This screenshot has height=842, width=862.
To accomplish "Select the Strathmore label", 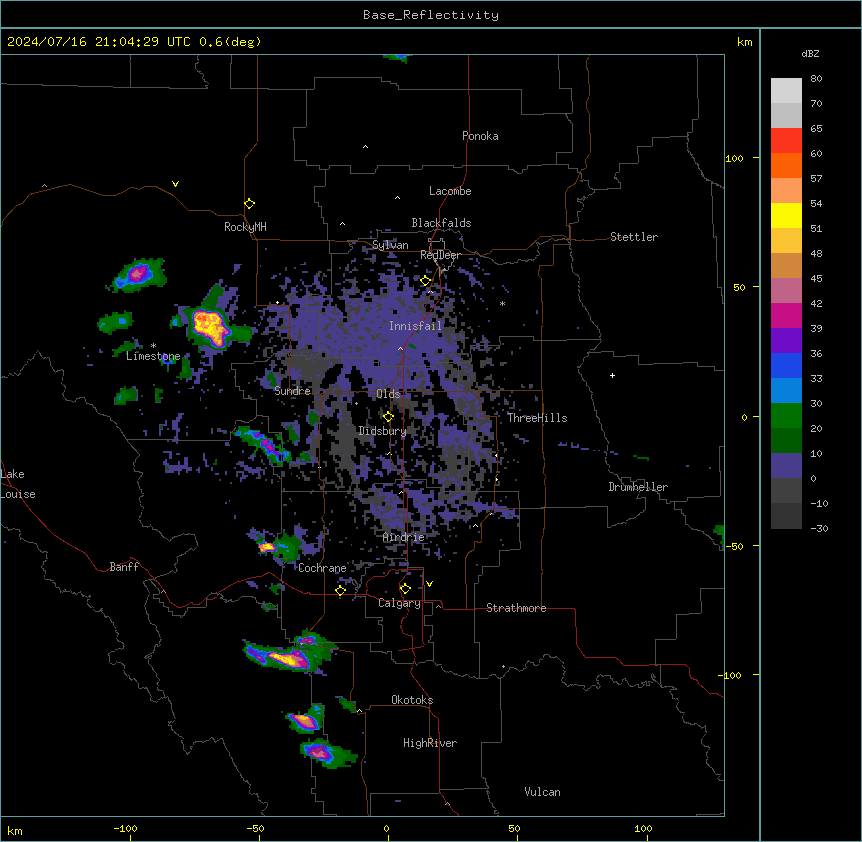I will 516,608.
